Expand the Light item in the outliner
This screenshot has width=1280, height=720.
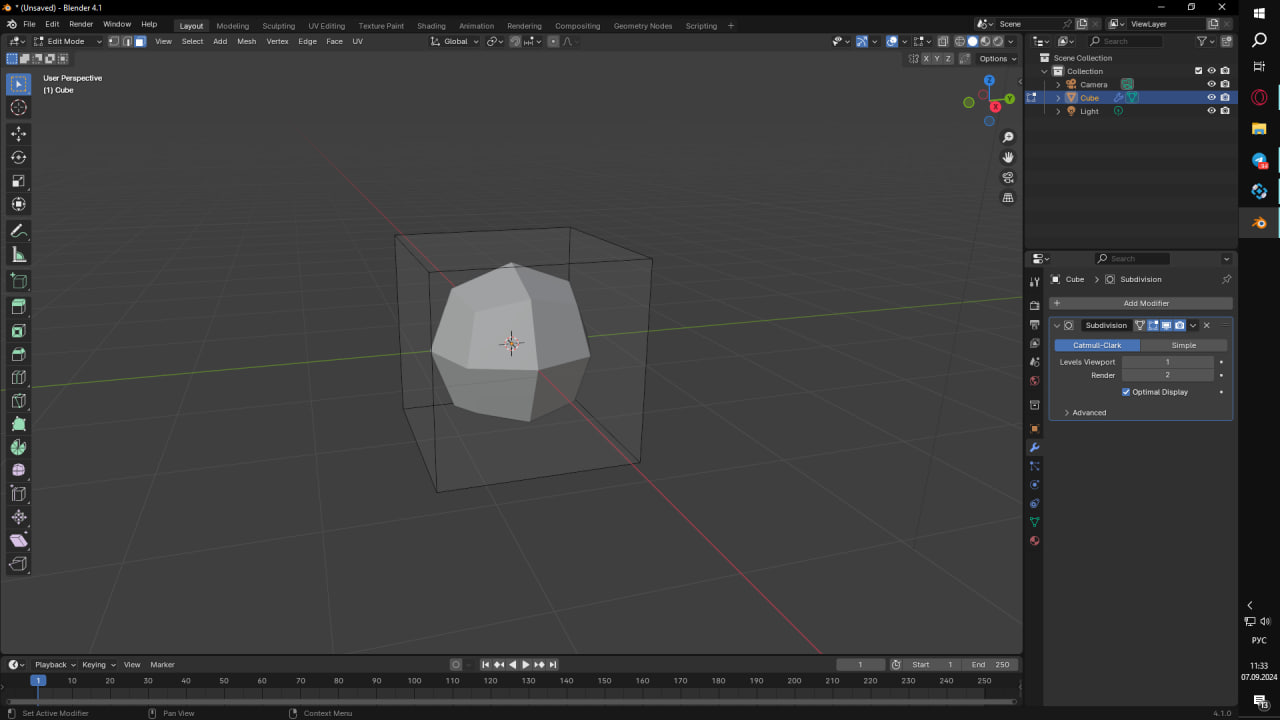pos(1058,111)
